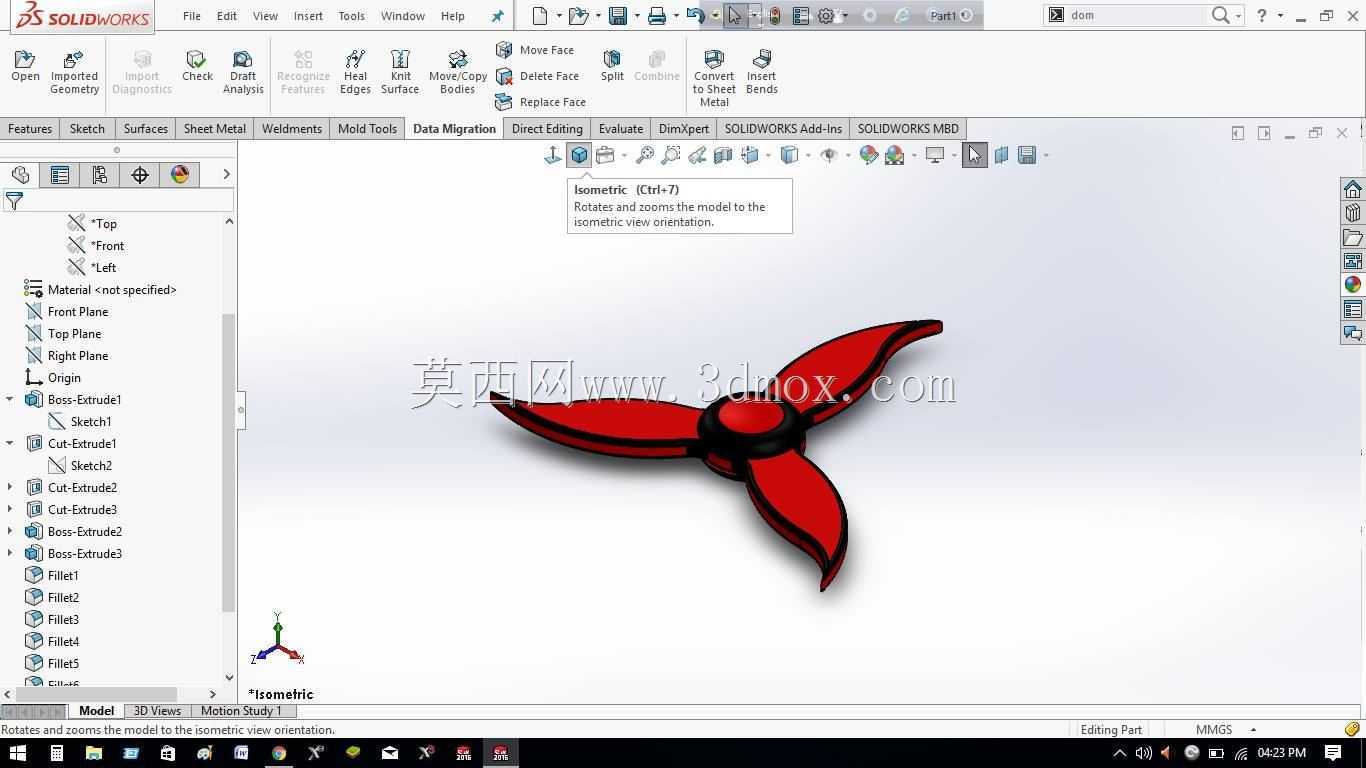The height and width of the screenshot is (768, 1366).
Task: Click the Imported Geometry tool
Action: (x=74, y=72)
